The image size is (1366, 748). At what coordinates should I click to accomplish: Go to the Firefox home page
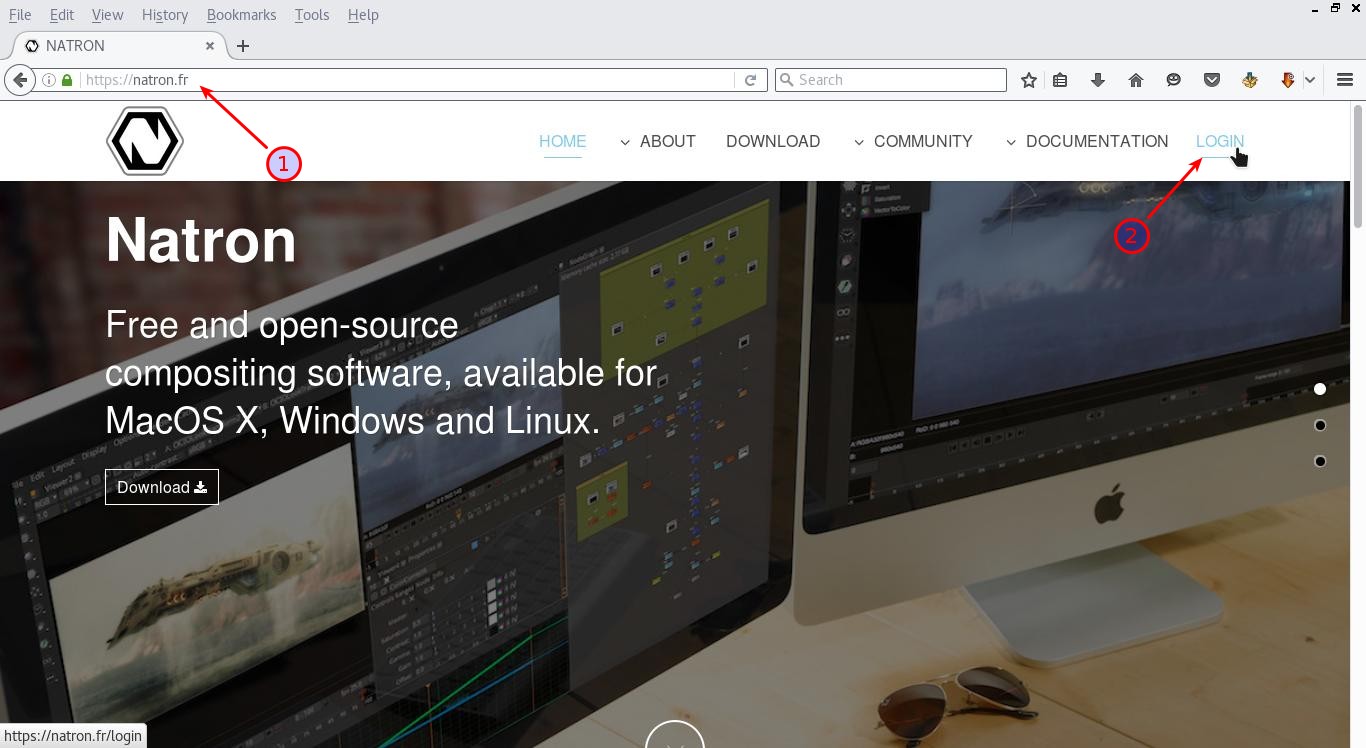point(1135,79)
